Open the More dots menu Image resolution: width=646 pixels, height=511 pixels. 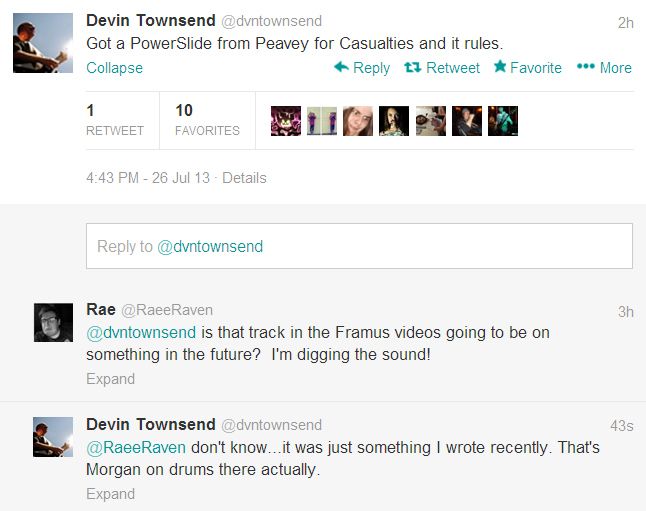point(585,66)
